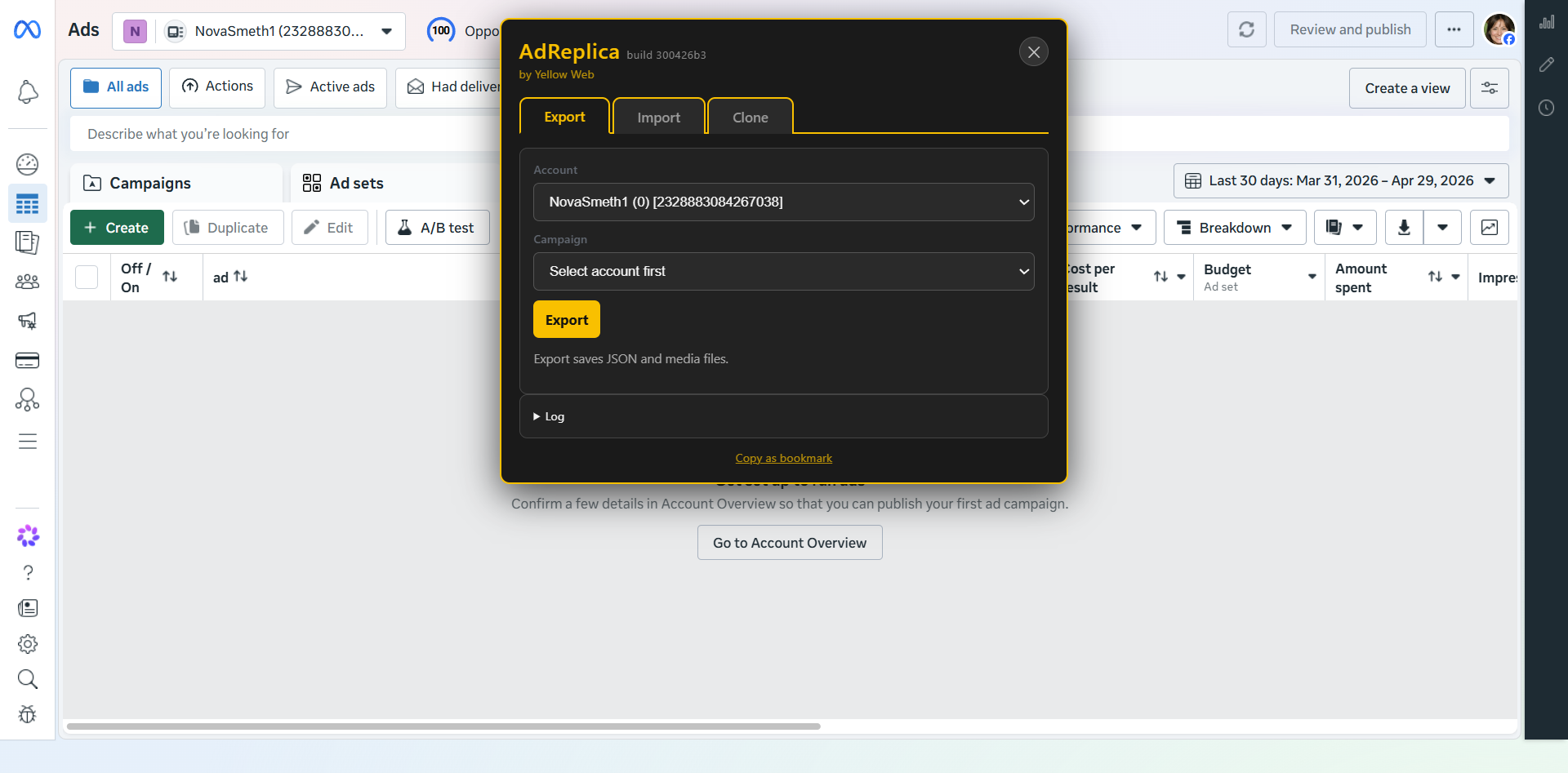Image resolution: width=1568 pixels, height=773 pixels.
Task: Switch to the Clone tab in AdReplica
Action: point(750,118)
